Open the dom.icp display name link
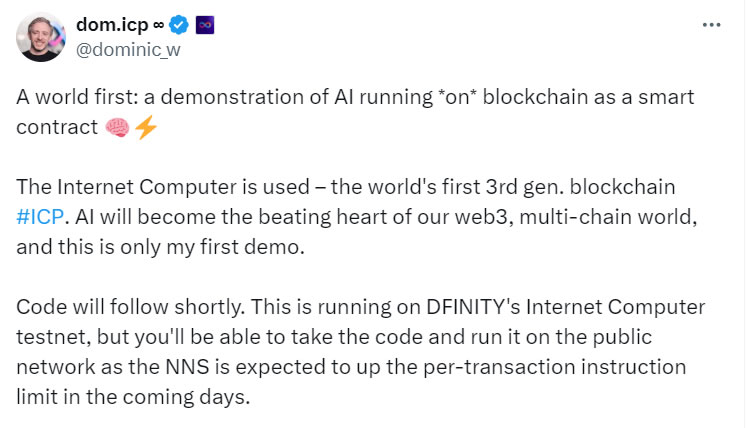Viewport: 747px width, 428px height. point(112,25)
